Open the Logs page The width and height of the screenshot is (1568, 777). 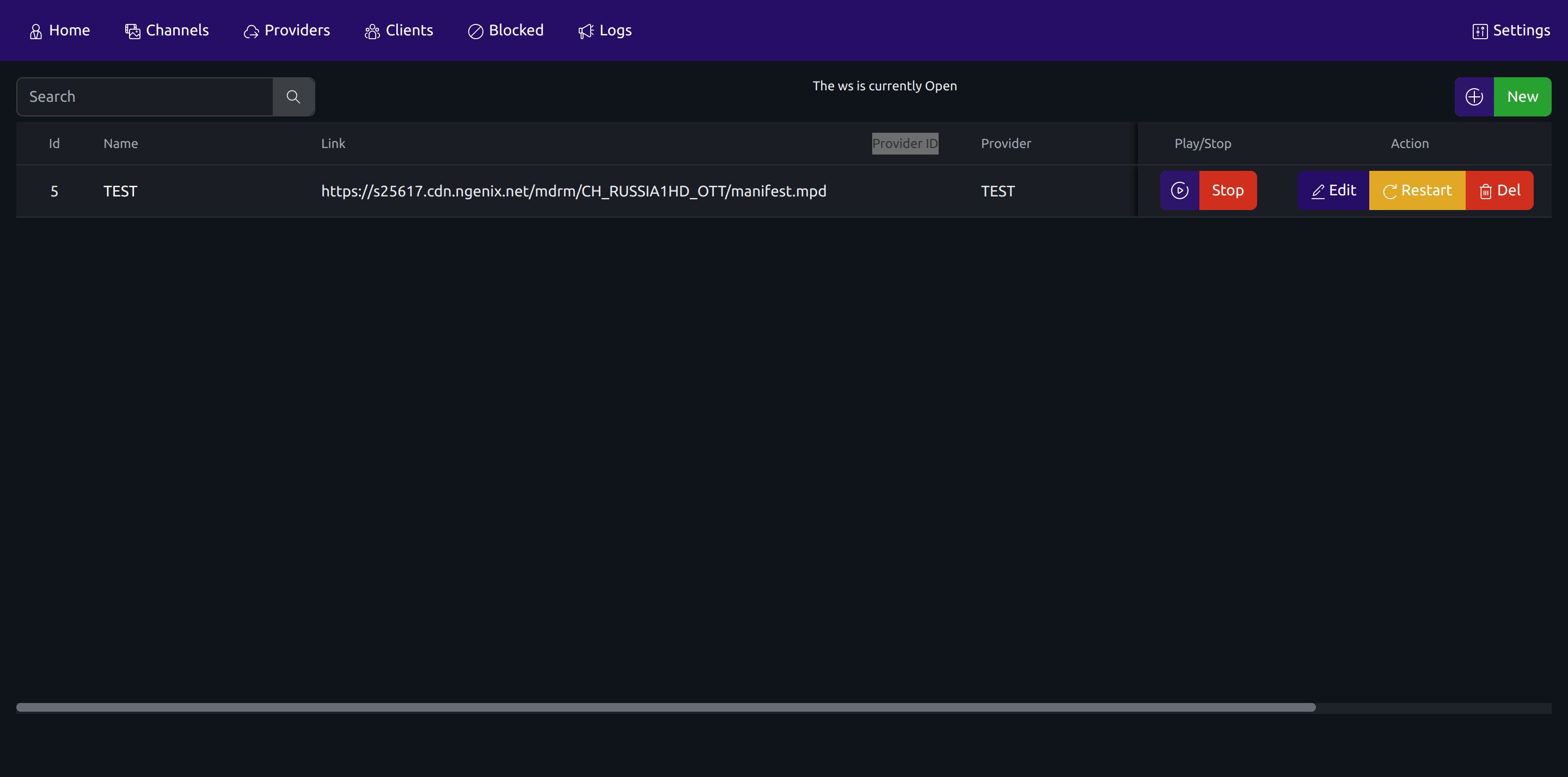[x=605, y=30]
